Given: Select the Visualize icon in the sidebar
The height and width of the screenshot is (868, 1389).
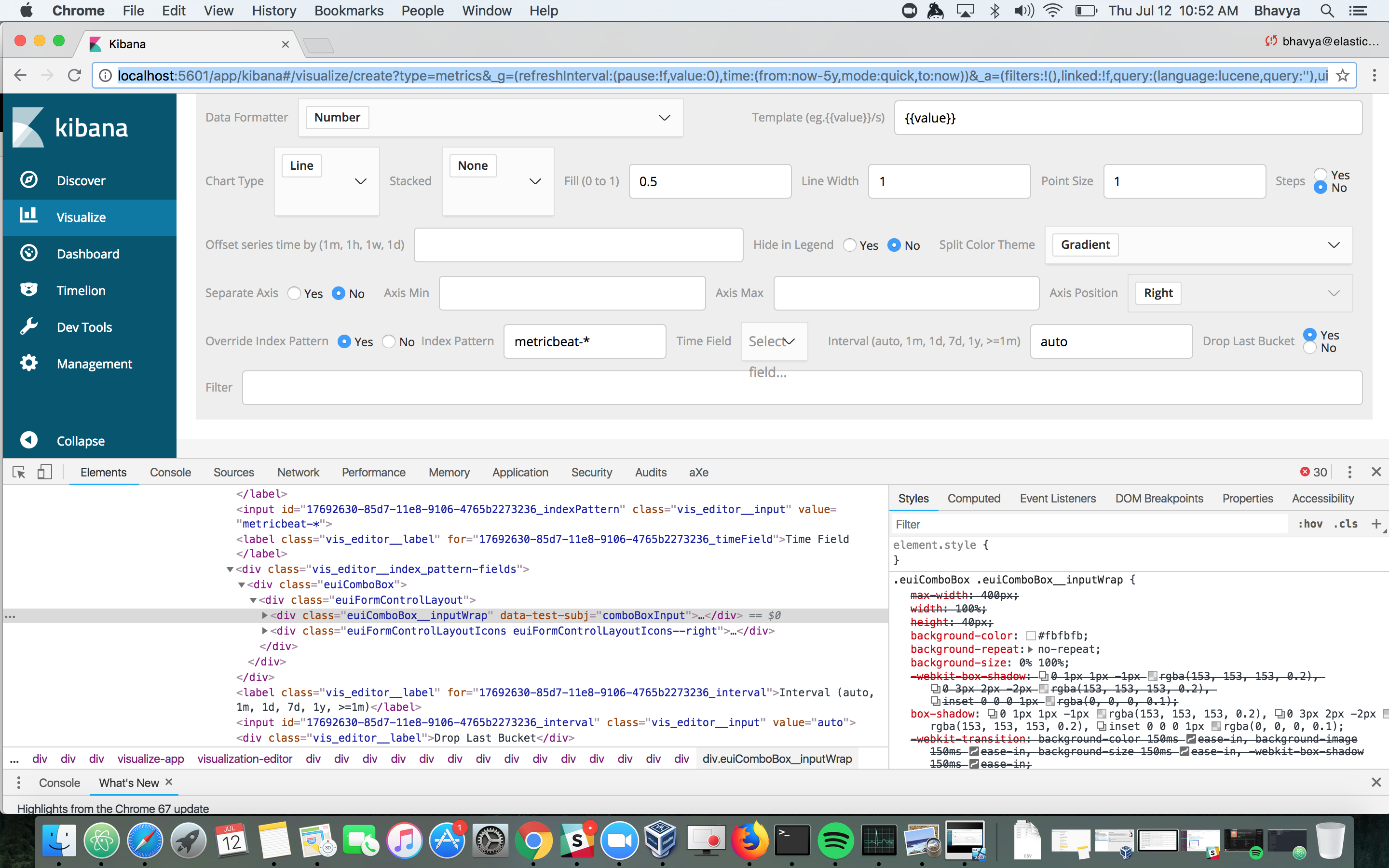Looking at the screenshot, I should [81, 217].
